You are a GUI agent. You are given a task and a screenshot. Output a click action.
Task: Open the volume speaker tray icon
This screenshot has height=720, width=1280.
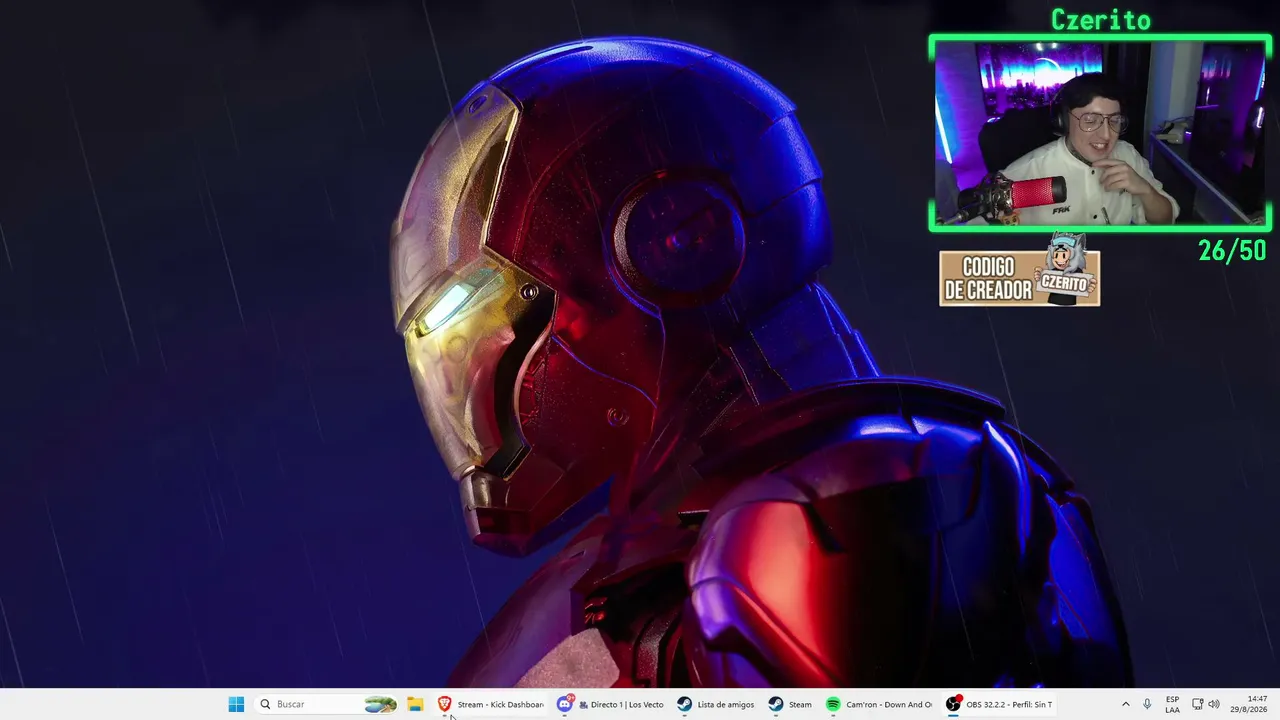pyautogui.click(x=1214, y=704)
